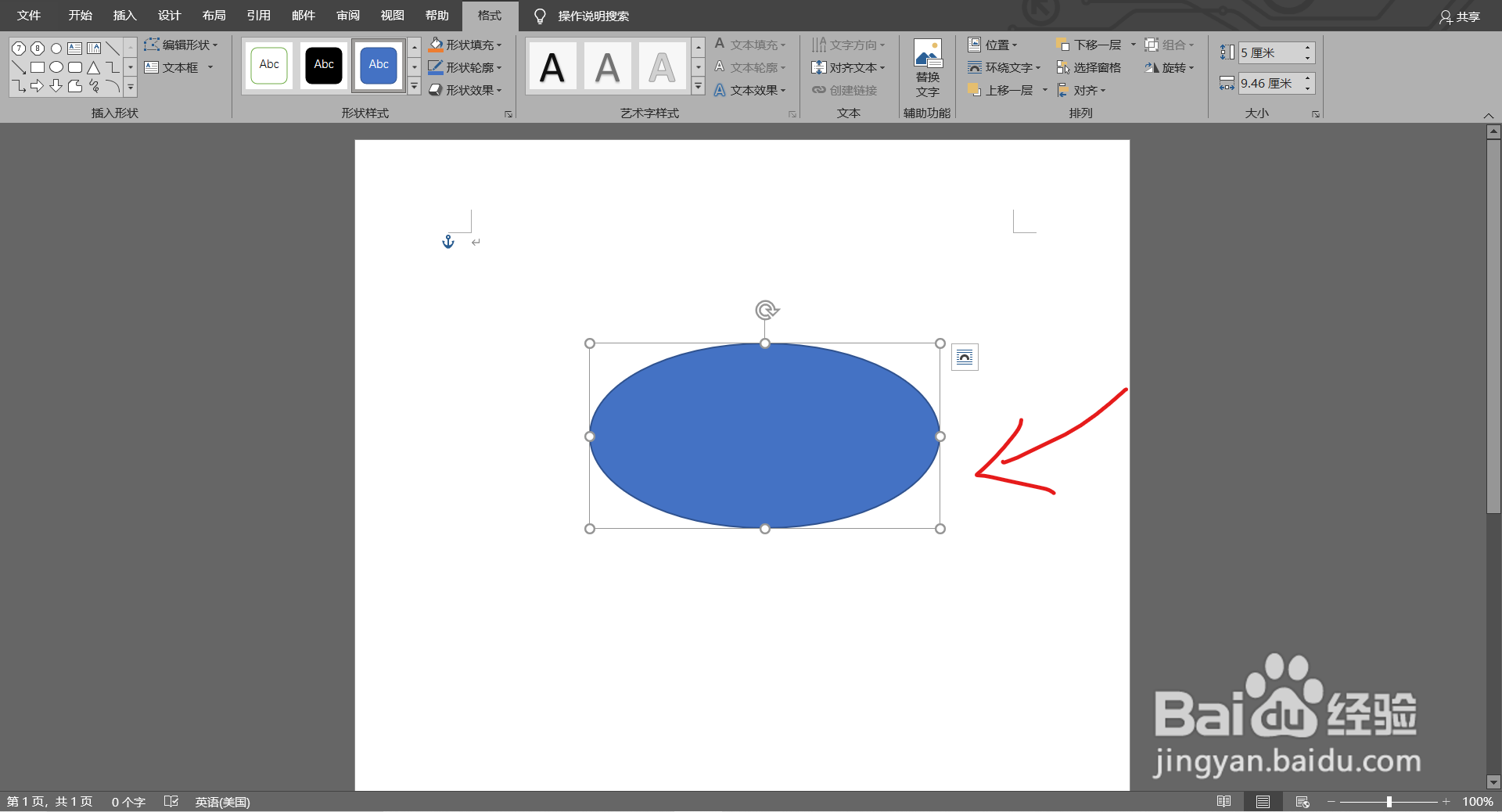Expand the Edit Shape (编辑形状) dropdown
The height and width of the screenshot is (812, 1502).
(x=181, y=45)
